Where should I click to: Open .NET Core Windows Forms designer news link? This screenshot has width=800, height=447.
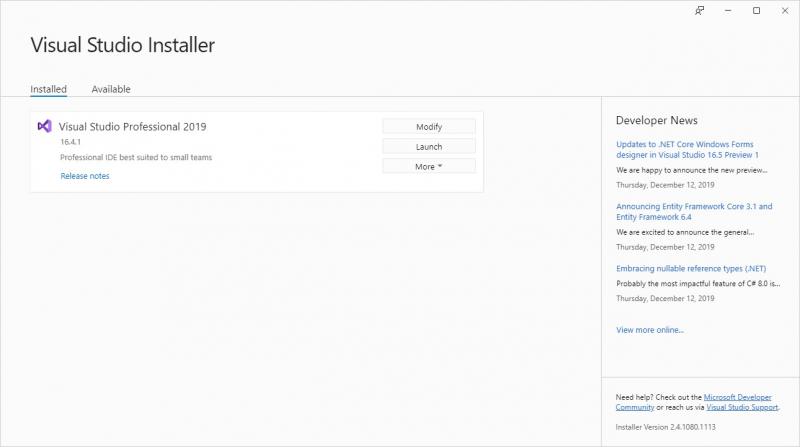[687, 150]
